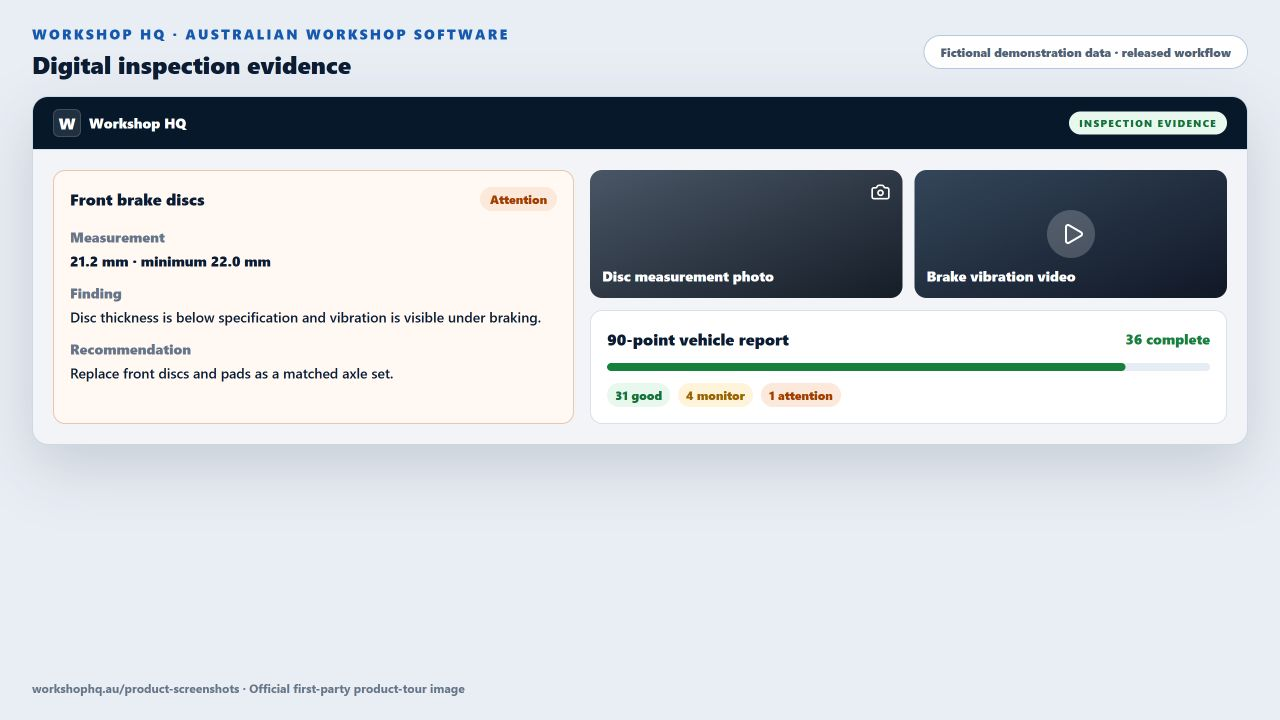Select the 1 attention filter chip
Viewport: 1280px width, 720px height.
(801, 396)
